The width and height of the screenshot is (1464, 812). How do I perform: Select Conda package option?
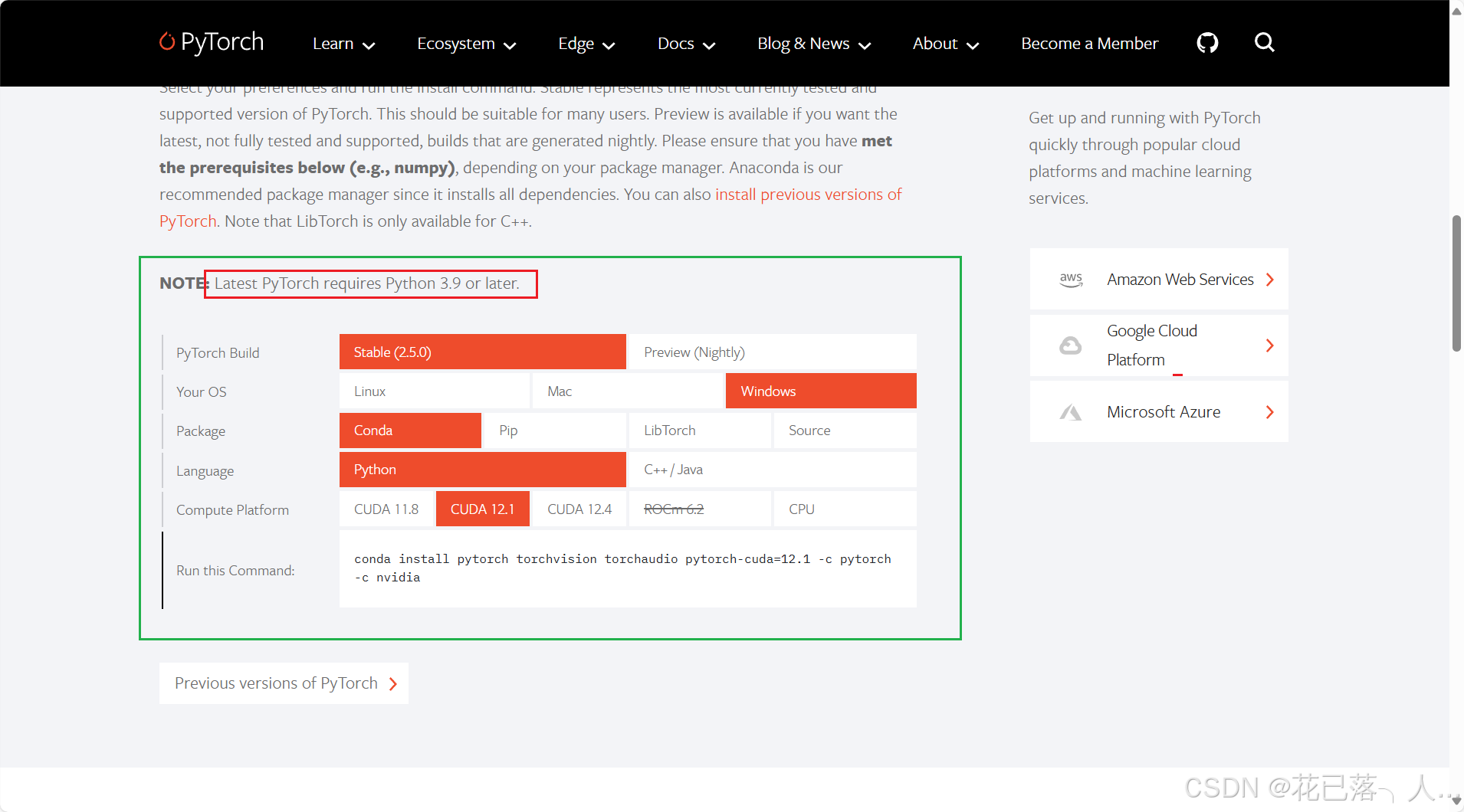pyautogui.click(x=410, y=431)
